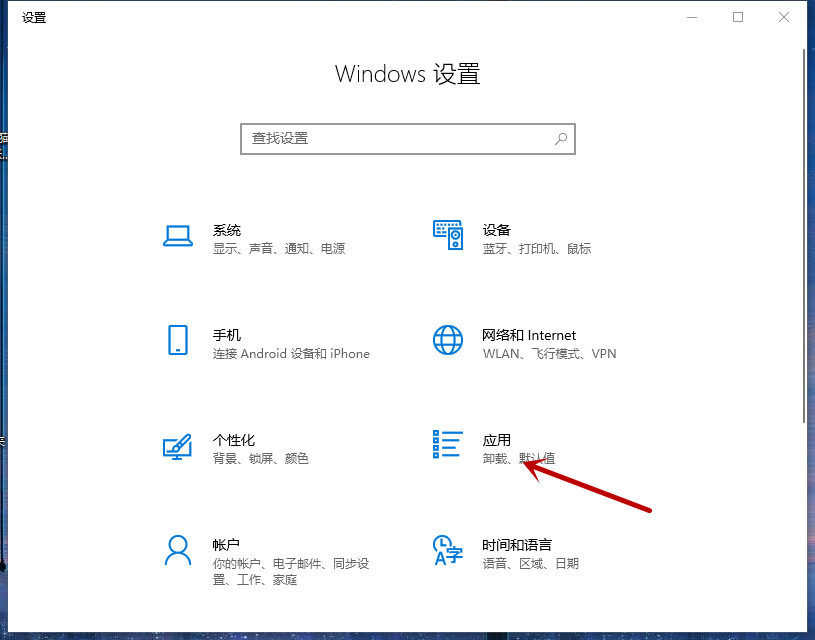This screenshot has height=640, width=815.
Task: Open 个性化 settings by its title
Action: 234,440
